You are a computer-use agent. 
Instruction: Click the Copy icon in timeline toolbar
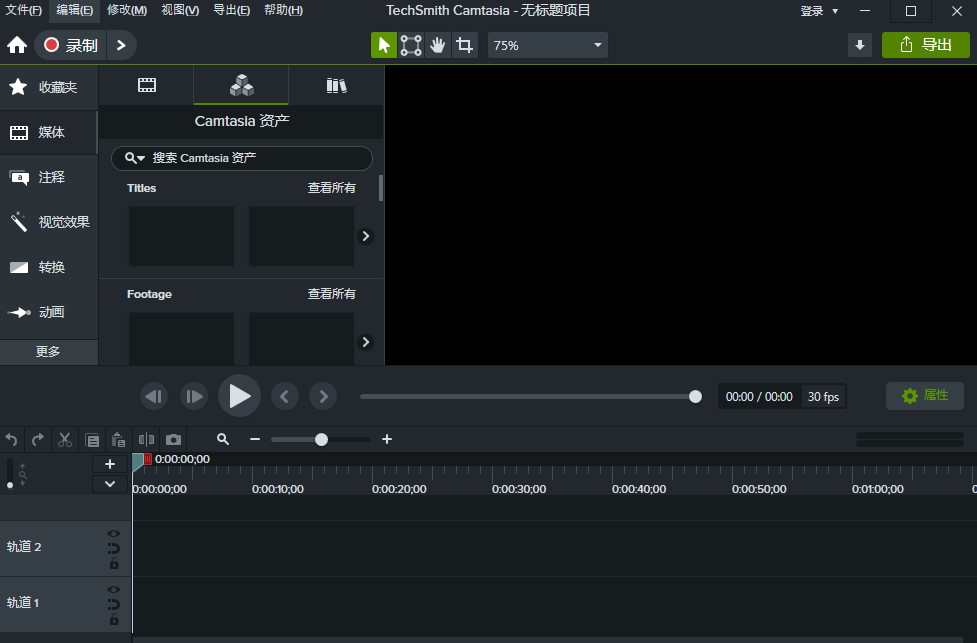92,440
